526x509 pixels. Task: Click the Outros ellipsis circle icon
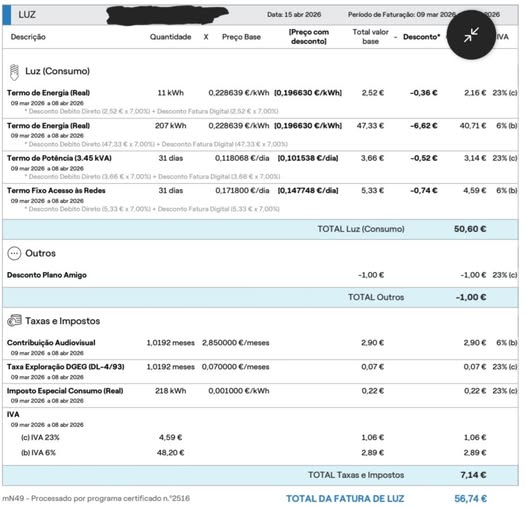[14, 253]
